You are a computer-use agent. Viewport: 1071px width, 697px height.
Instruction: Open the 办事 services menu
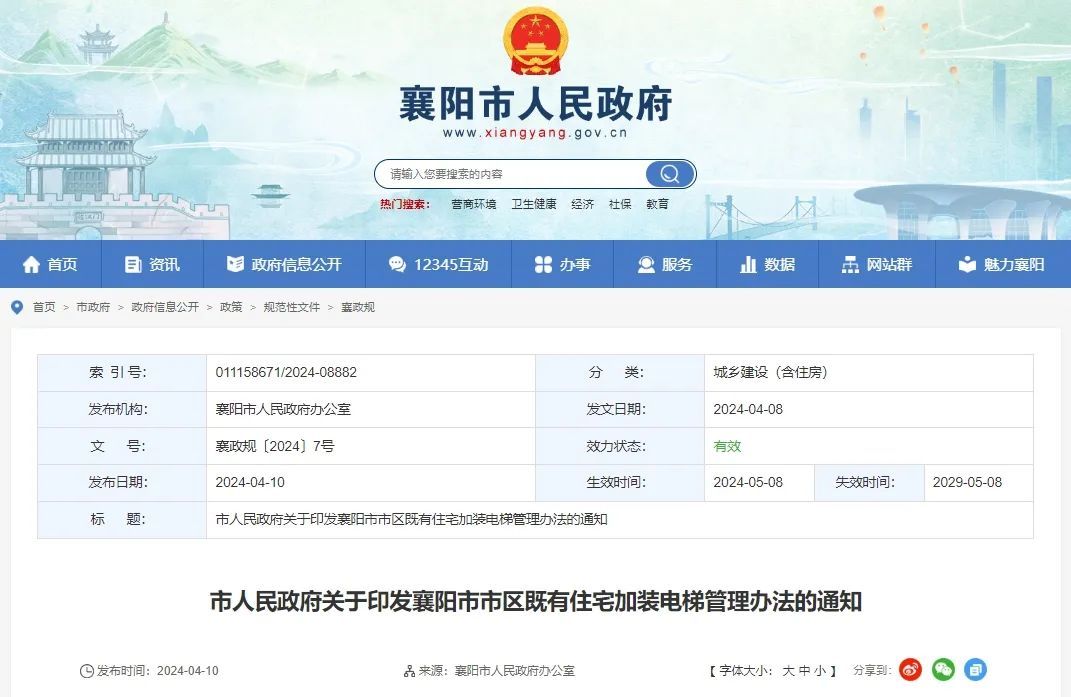point(562,265)
